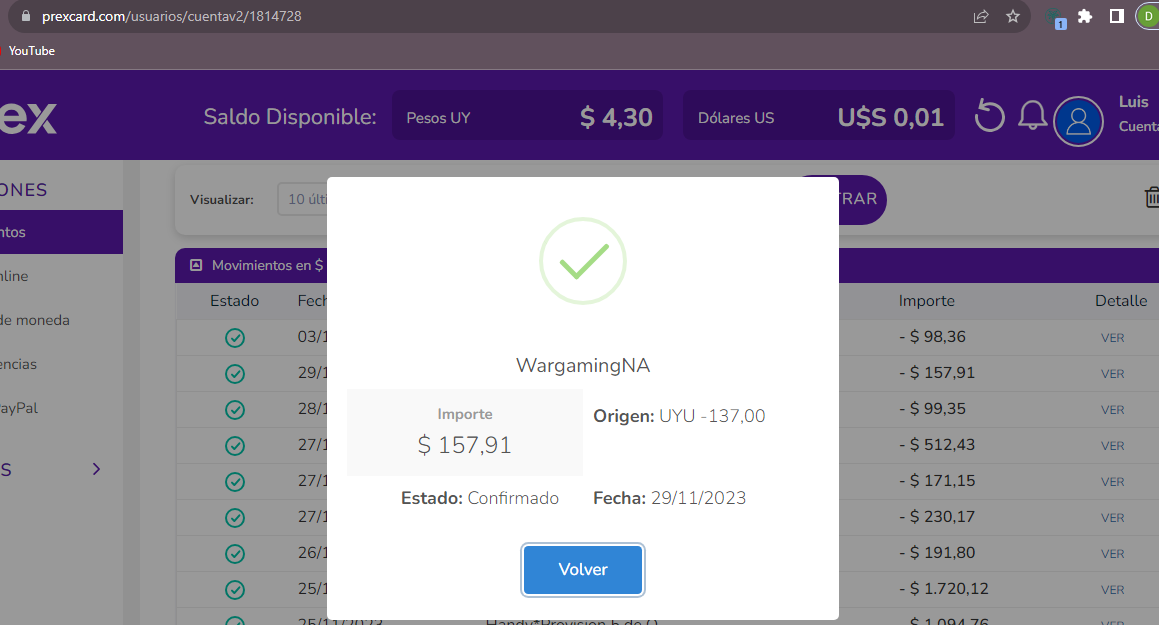Image resolution: width=1159 pixels, height=625 pixels.
Task: Bookmark page with the star icon
Action: point(1013,16)
